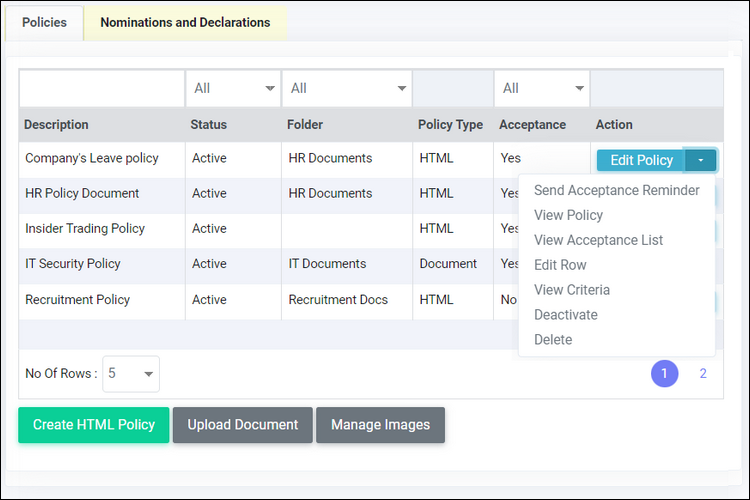Click the Create HTML Policy button
Image resolution: width=750 pixels, height=500 pixels.
point(93,425)
